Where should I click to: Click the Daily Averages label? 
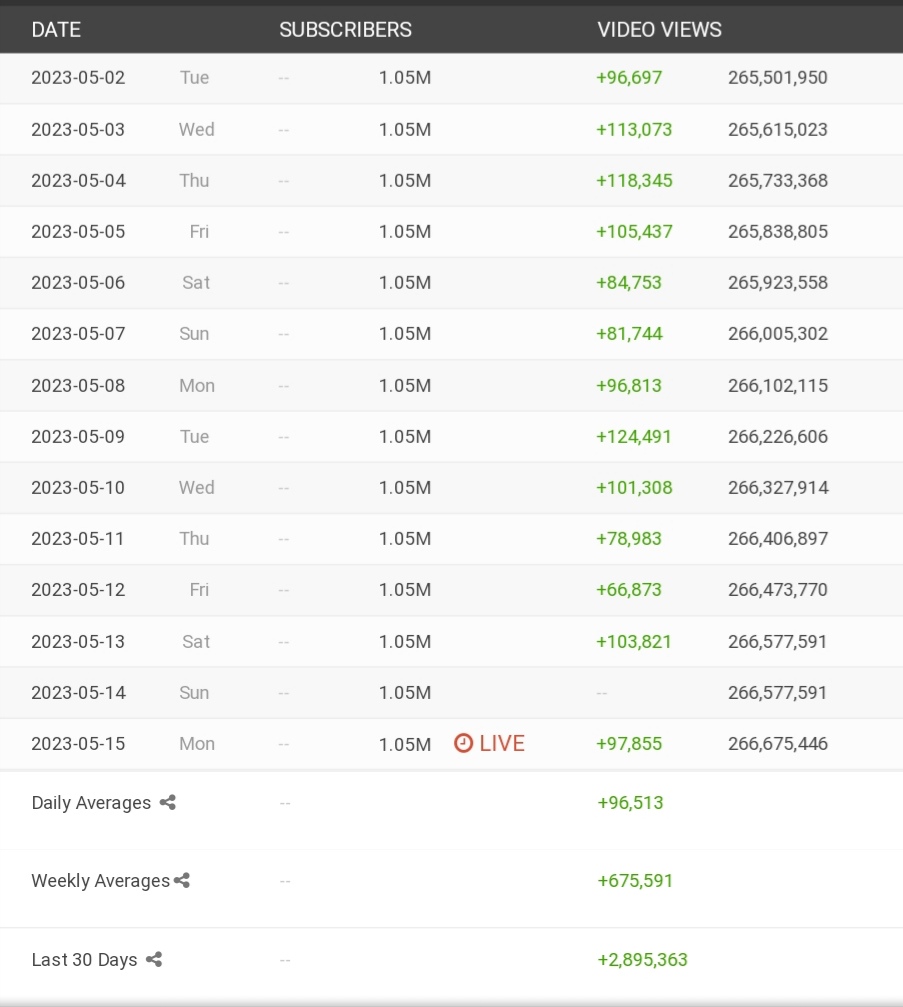click(x=91, y=803)
